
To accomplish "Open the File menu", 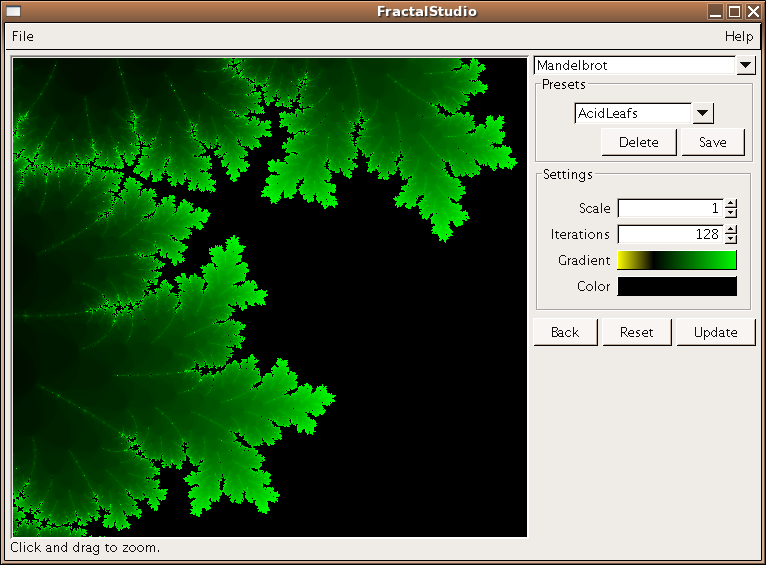I will tap(22, 36).
